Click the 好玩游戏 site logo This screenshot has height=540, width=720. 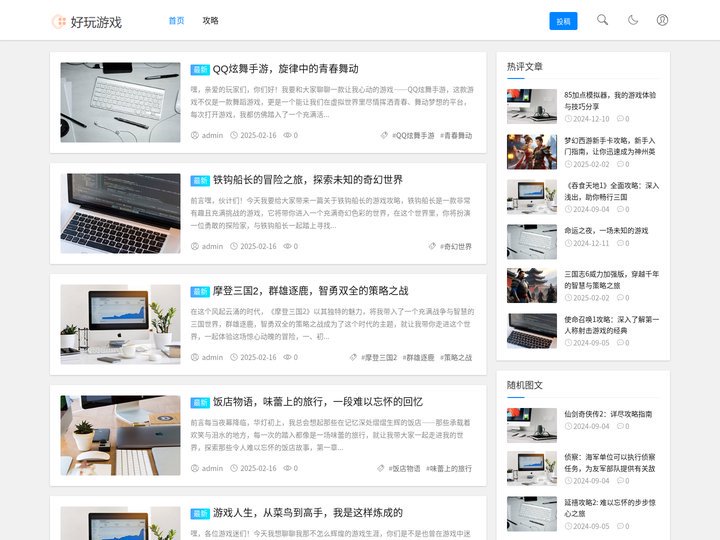click(87, 22)
